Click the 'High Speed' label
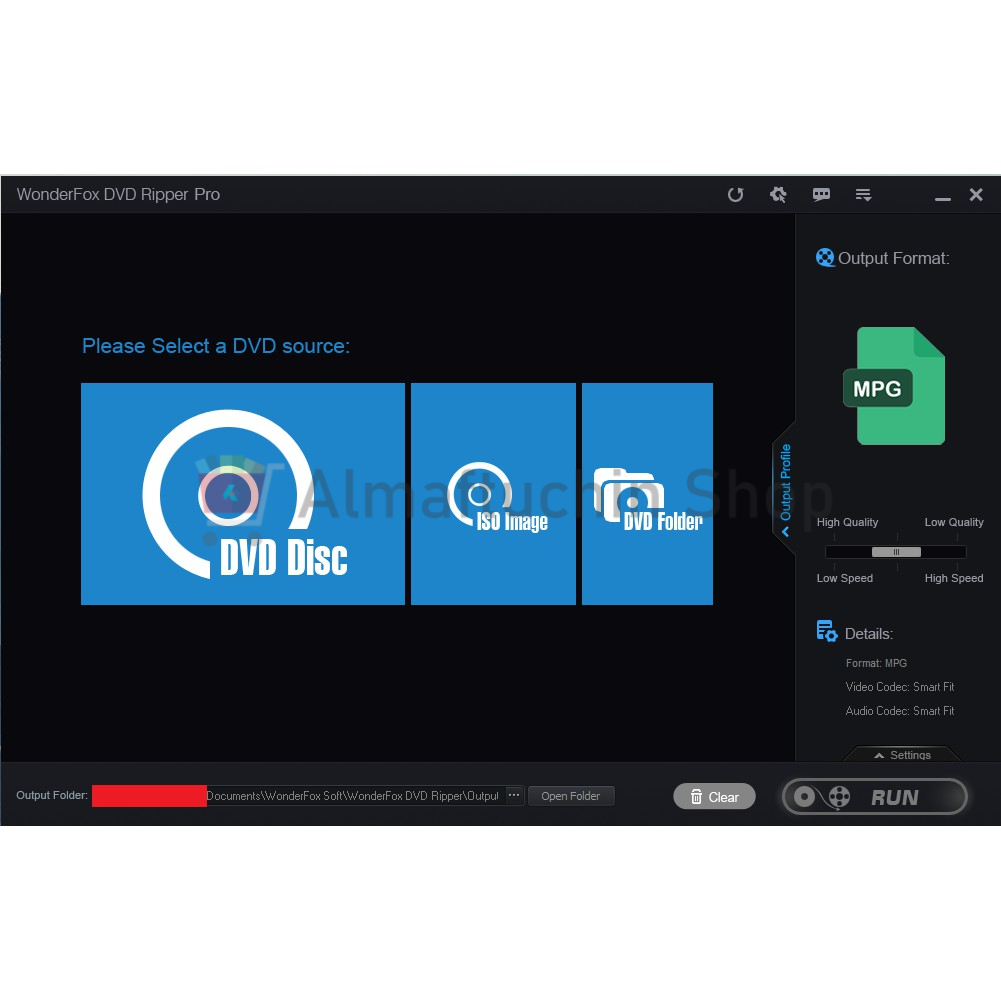 954,578
